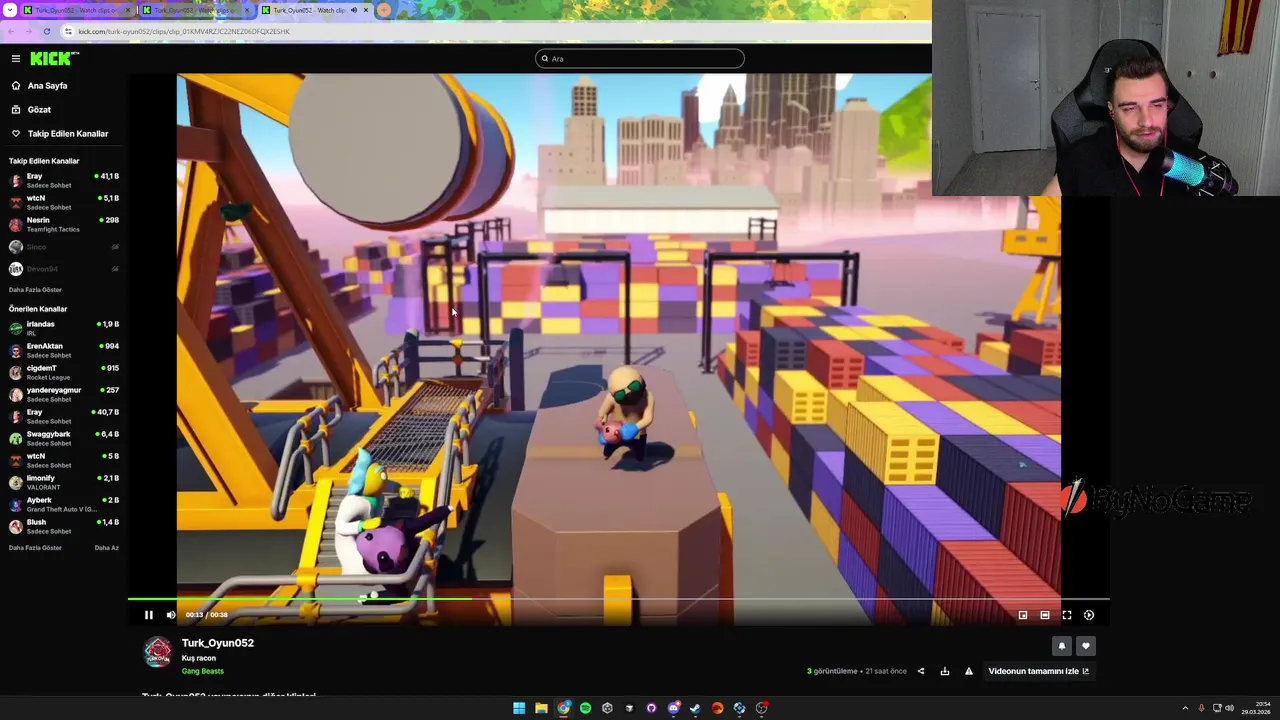Mute the clip via the volume icon
Image resolution: width=1280 pixels, height=720 pixels.
tap(171, 615)
